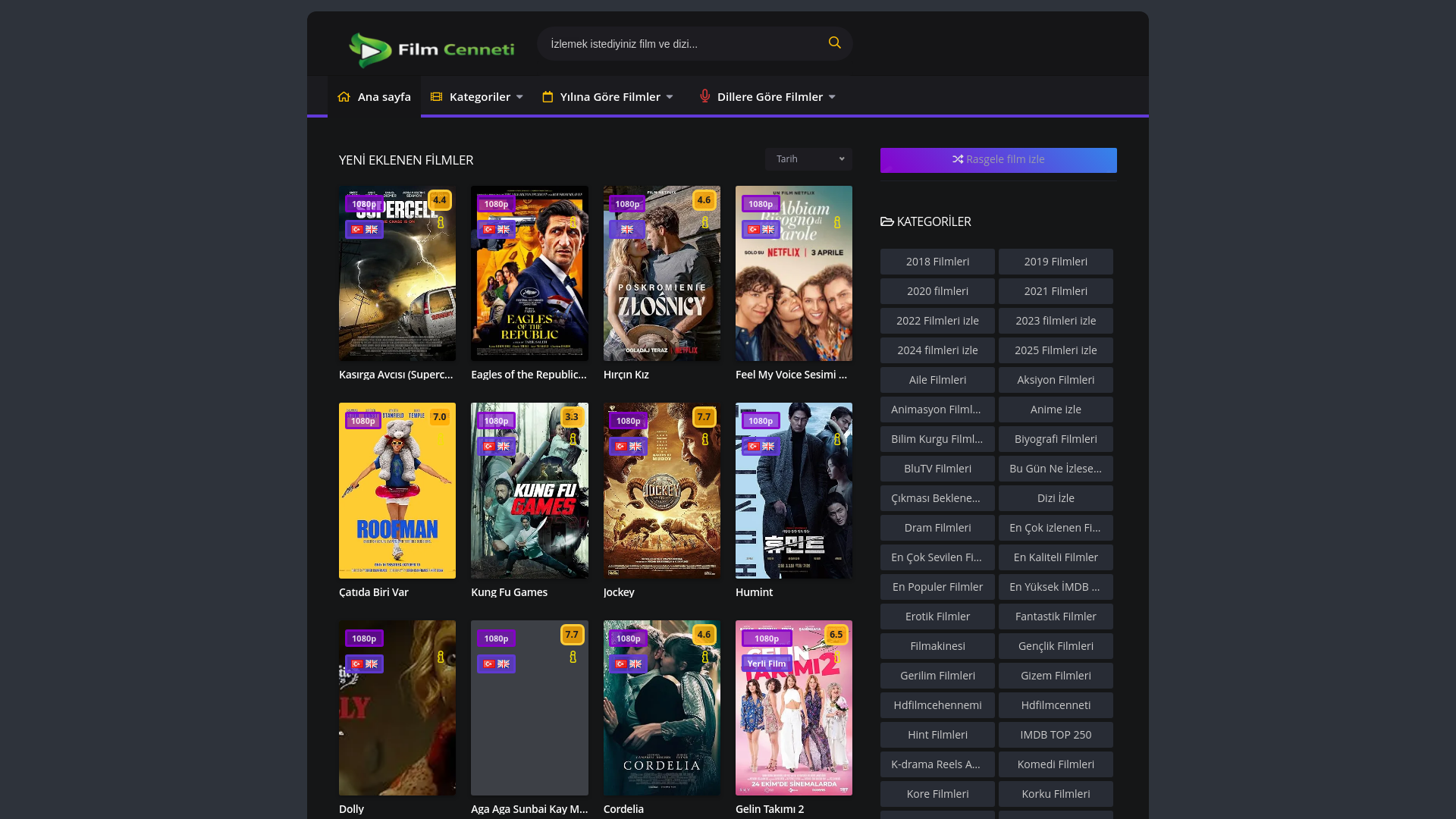Click the 7.0 rating badge on Roofman poster
Image resolution: width=1456 pixels, height=819 pixels.
[440, 417]
